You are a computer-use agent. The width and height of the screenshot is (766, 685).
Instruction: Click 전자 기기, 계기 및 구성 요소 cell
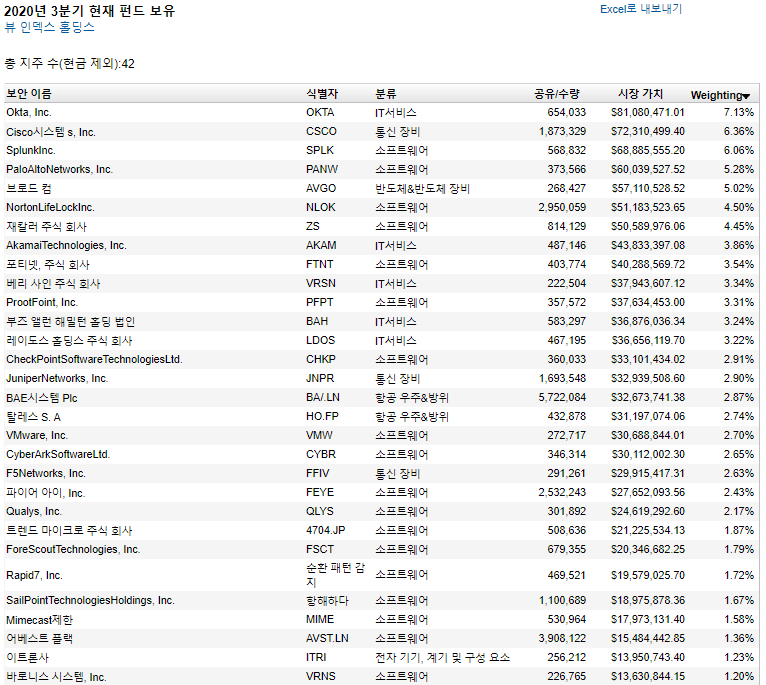click(442, 658)
